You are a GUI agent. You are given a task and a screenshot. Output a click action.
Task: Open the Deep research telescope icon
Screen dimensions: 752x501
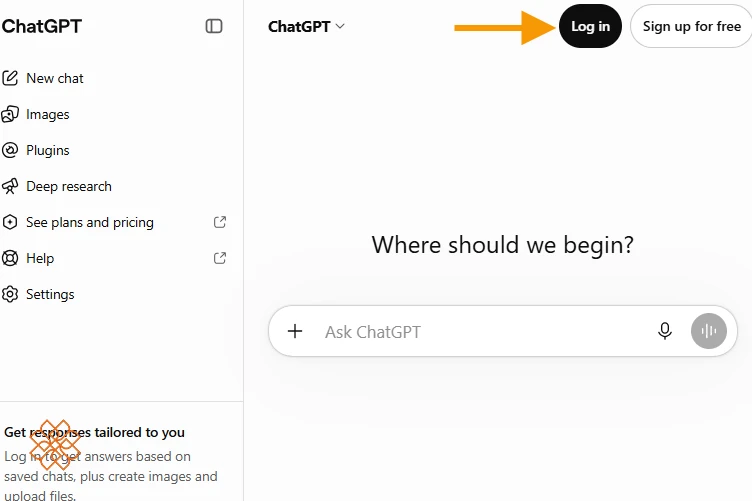click(10, 186)
